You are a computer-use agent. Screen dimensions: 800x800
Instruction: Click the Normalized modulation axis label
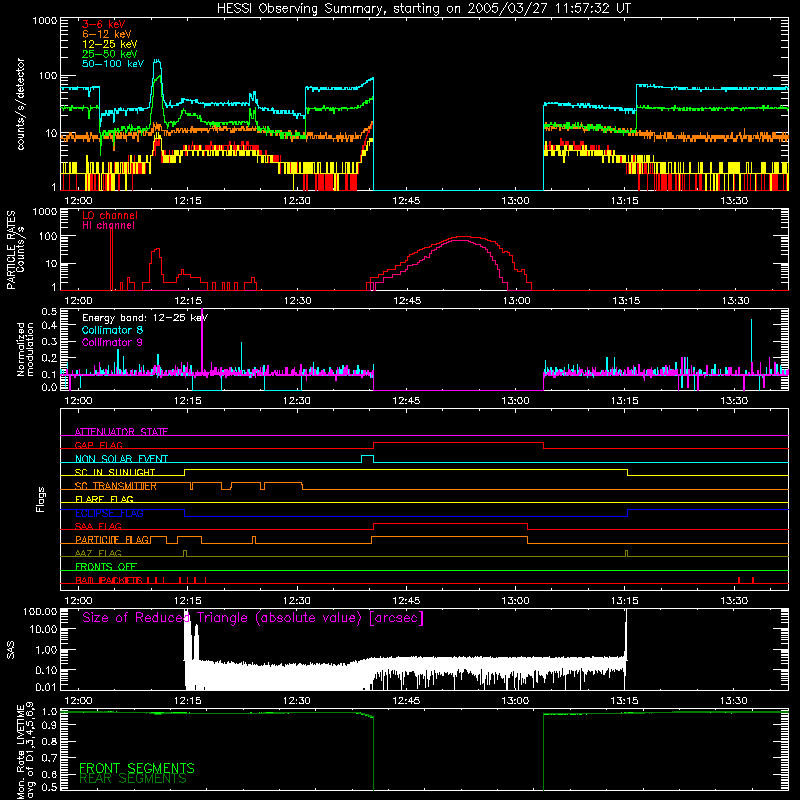(25, 349)
